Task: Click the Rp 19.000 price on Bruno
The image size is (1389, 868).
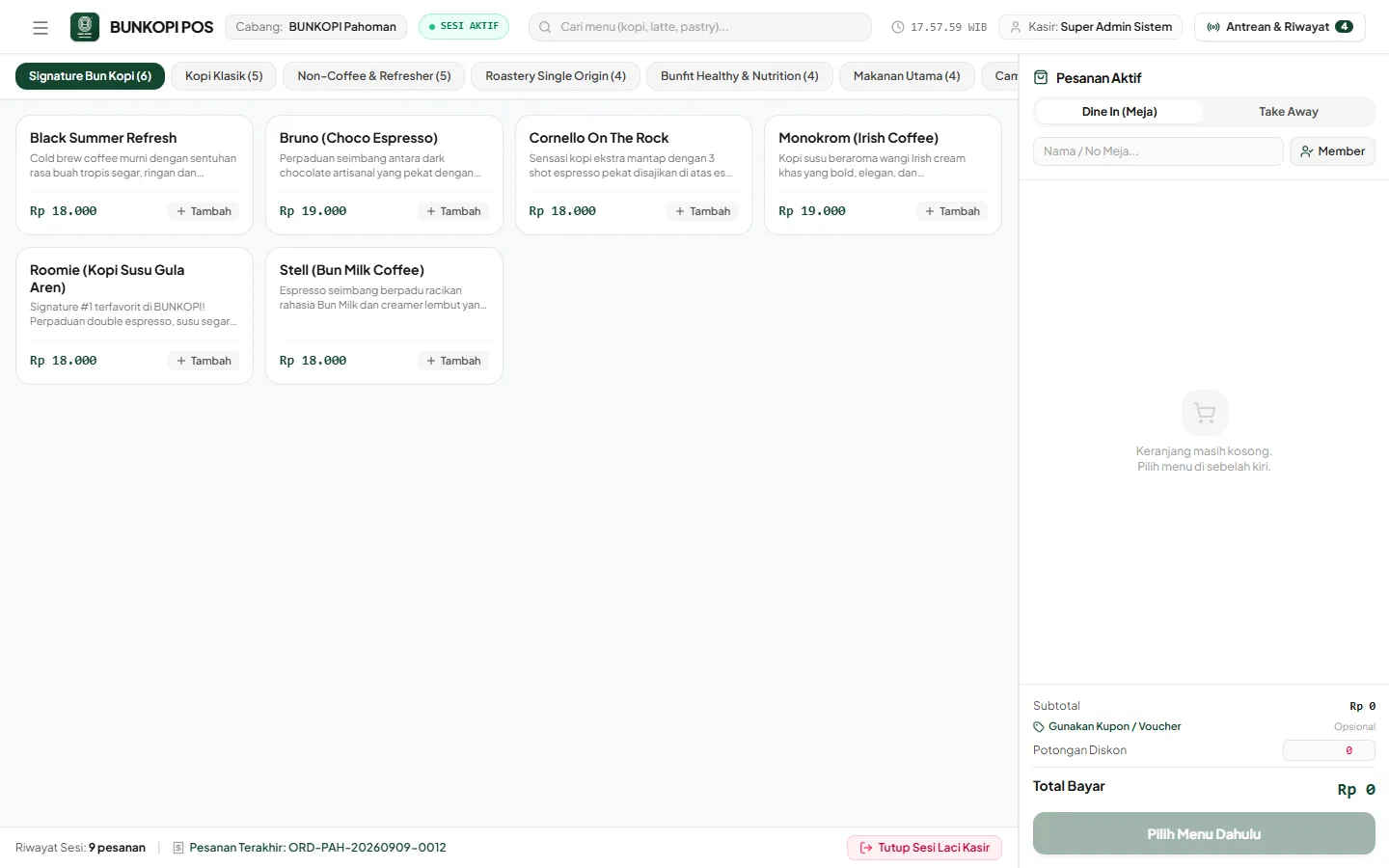Action: click(x=313, y=211)
